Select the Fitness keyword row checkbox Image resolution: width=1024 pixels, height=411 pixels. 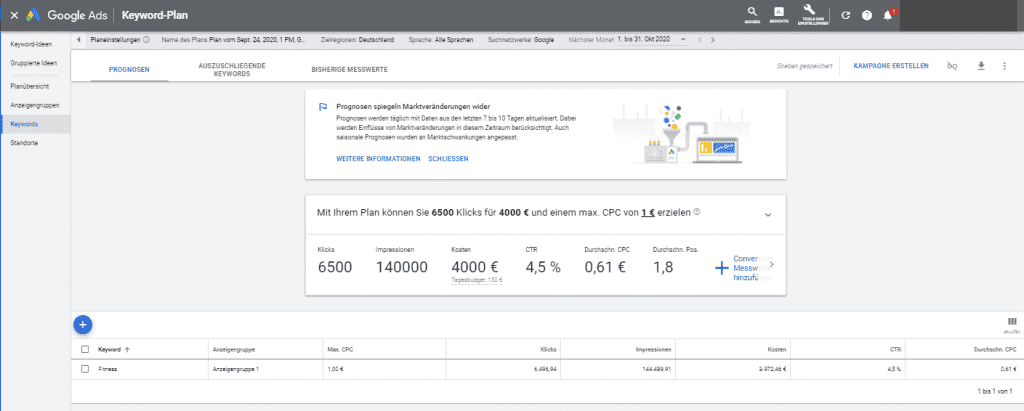tap(85, 369)
